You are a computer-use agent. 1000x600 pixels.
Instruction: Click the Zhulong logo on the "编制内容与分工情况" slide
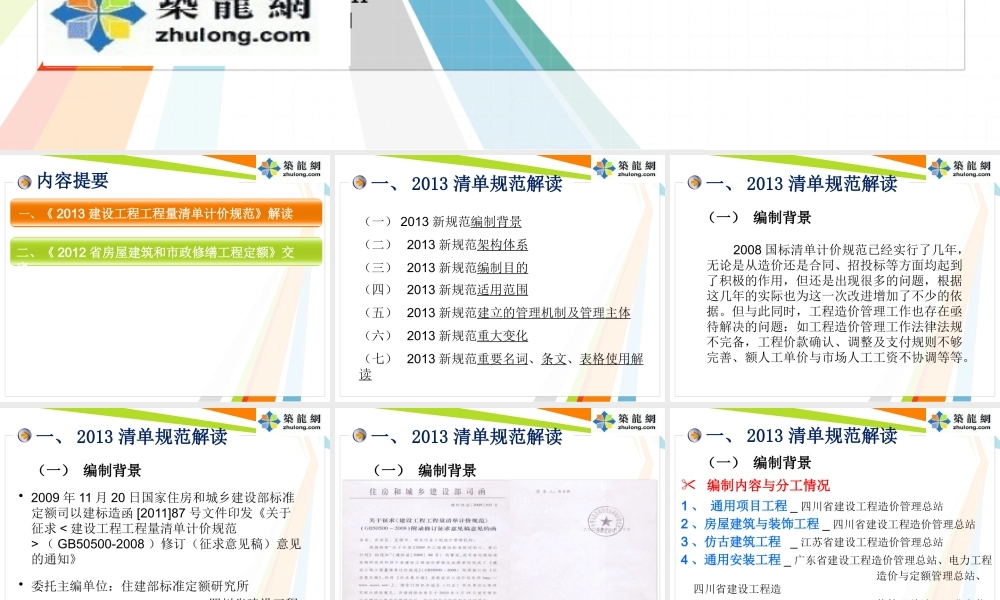tap(959, 421)
